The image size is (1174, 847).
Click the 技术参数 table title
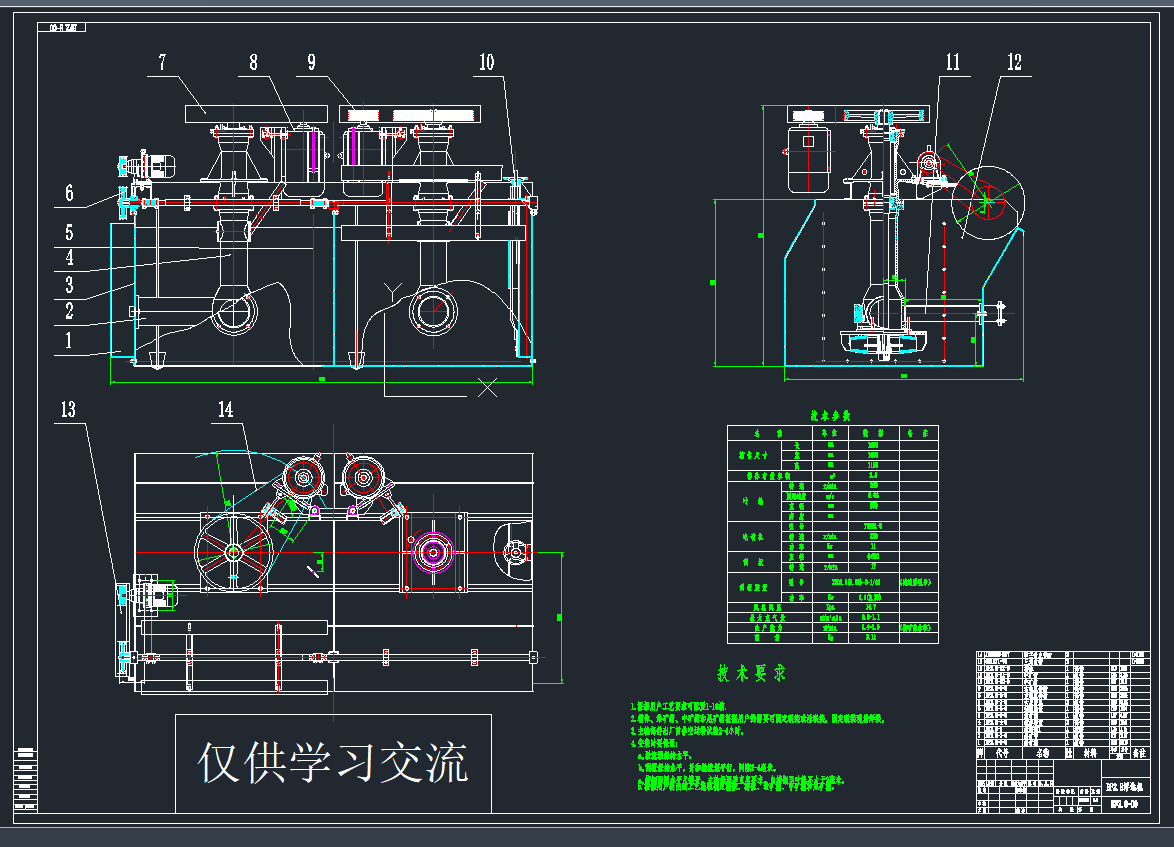pyautogui.click(x=829, y=415)
